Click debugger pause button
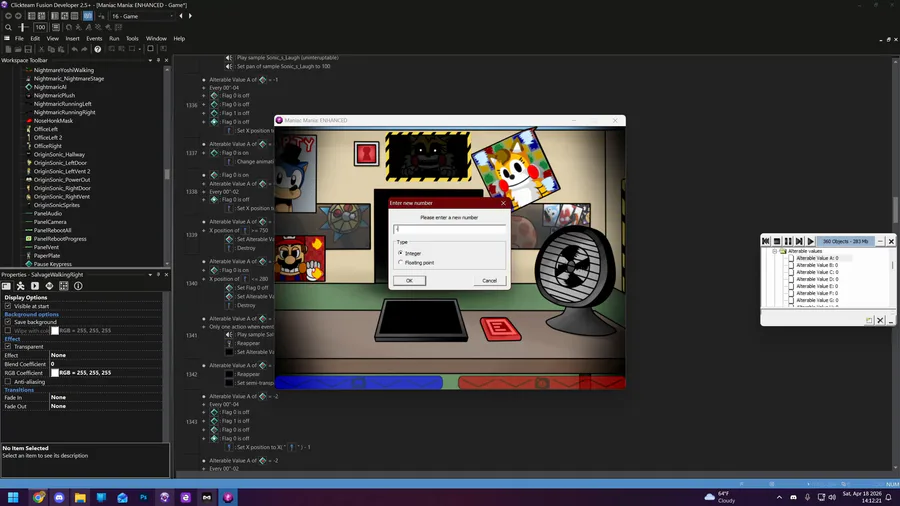The height and width of the screenshot is (506, 900). (x=788, y=242)
